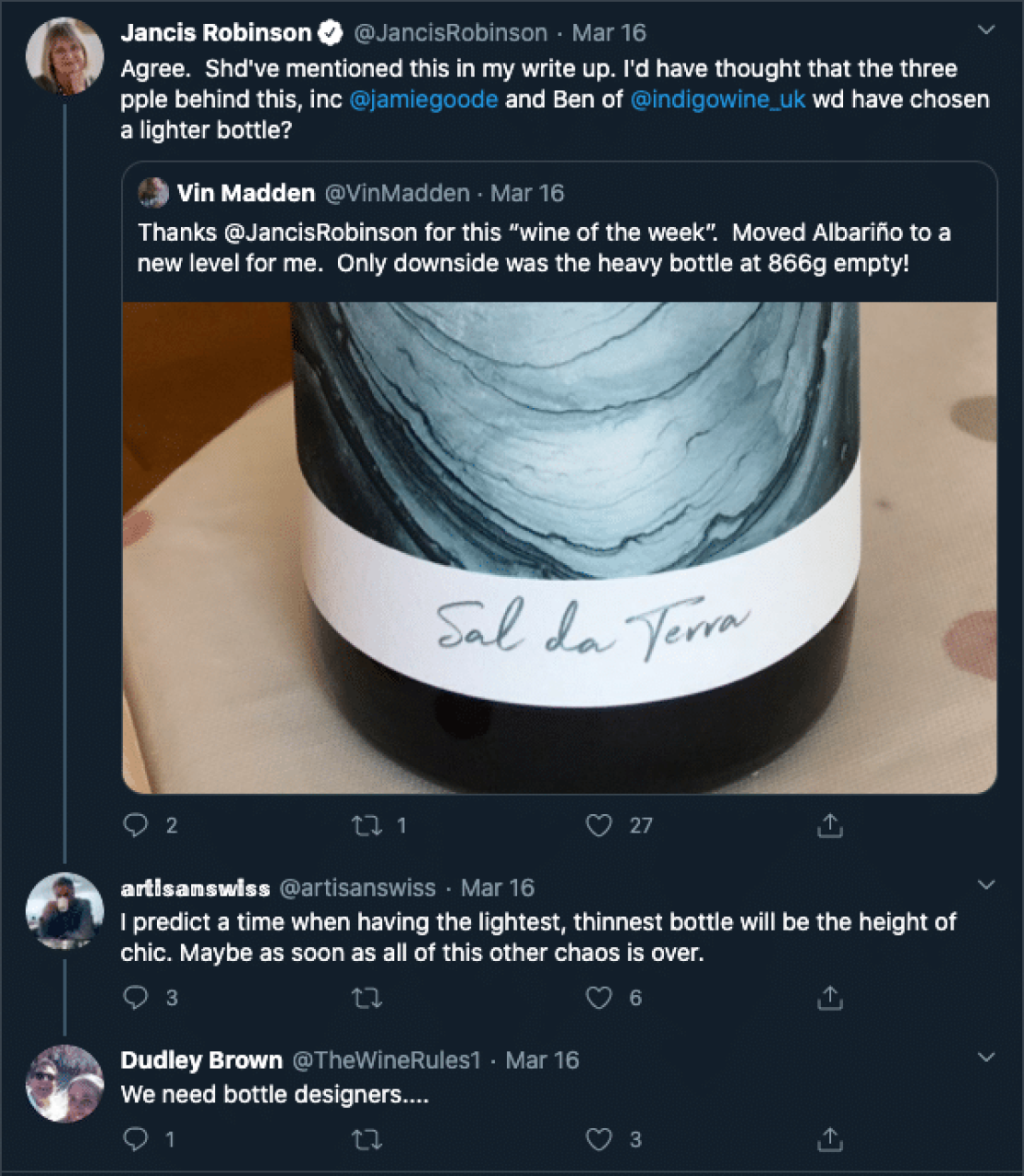
Task: Open Jancis Robinson's profile avatar
Action: [x=64, y=56]
